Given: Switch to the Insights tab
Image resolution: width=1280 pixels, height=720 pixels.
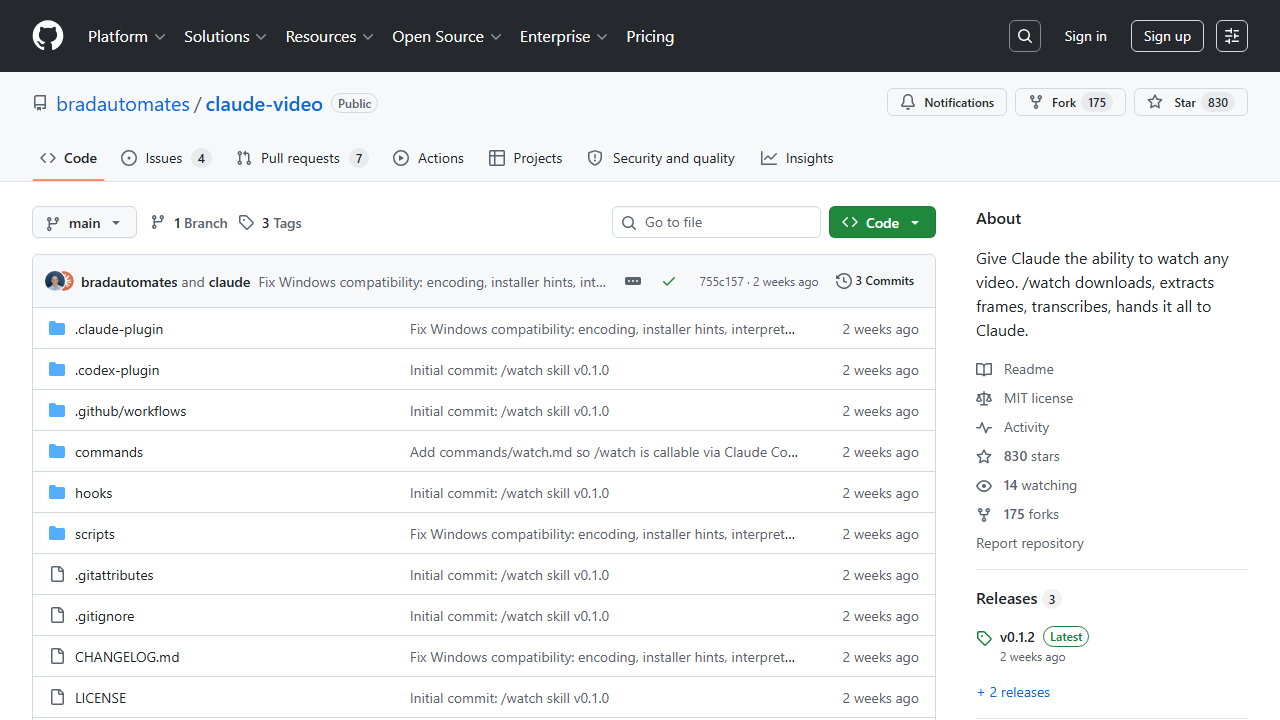Looking at the screenshot, I should coord(797,158).
